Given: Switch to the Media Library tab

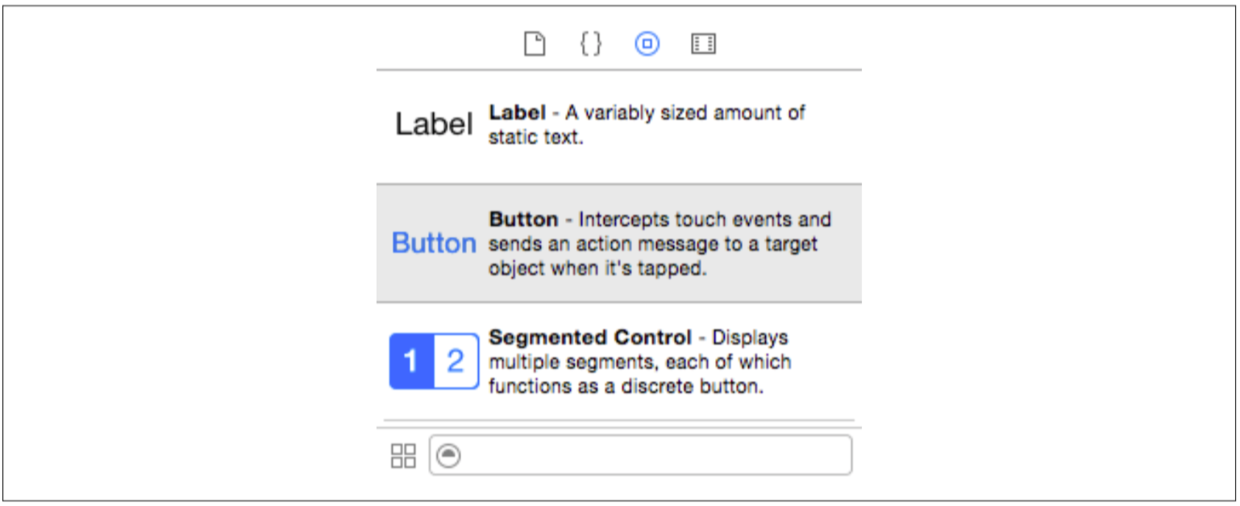Looking at the screenshot, I should 704,44.
